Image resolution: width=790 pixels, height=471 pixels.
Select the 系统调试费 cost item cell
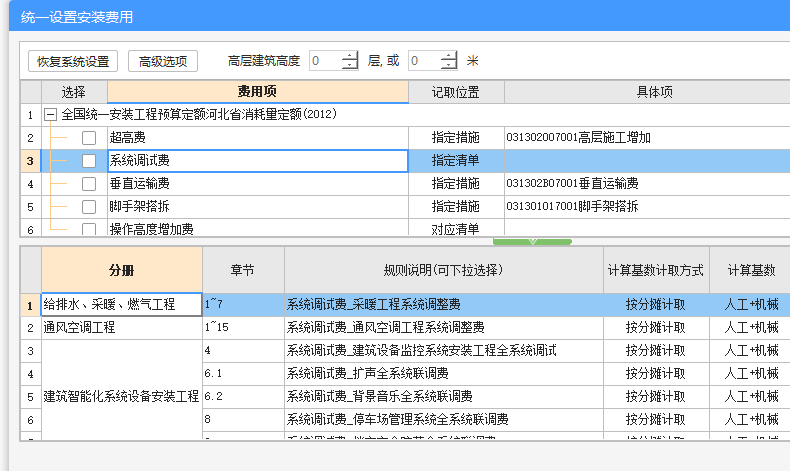(257, 161)
